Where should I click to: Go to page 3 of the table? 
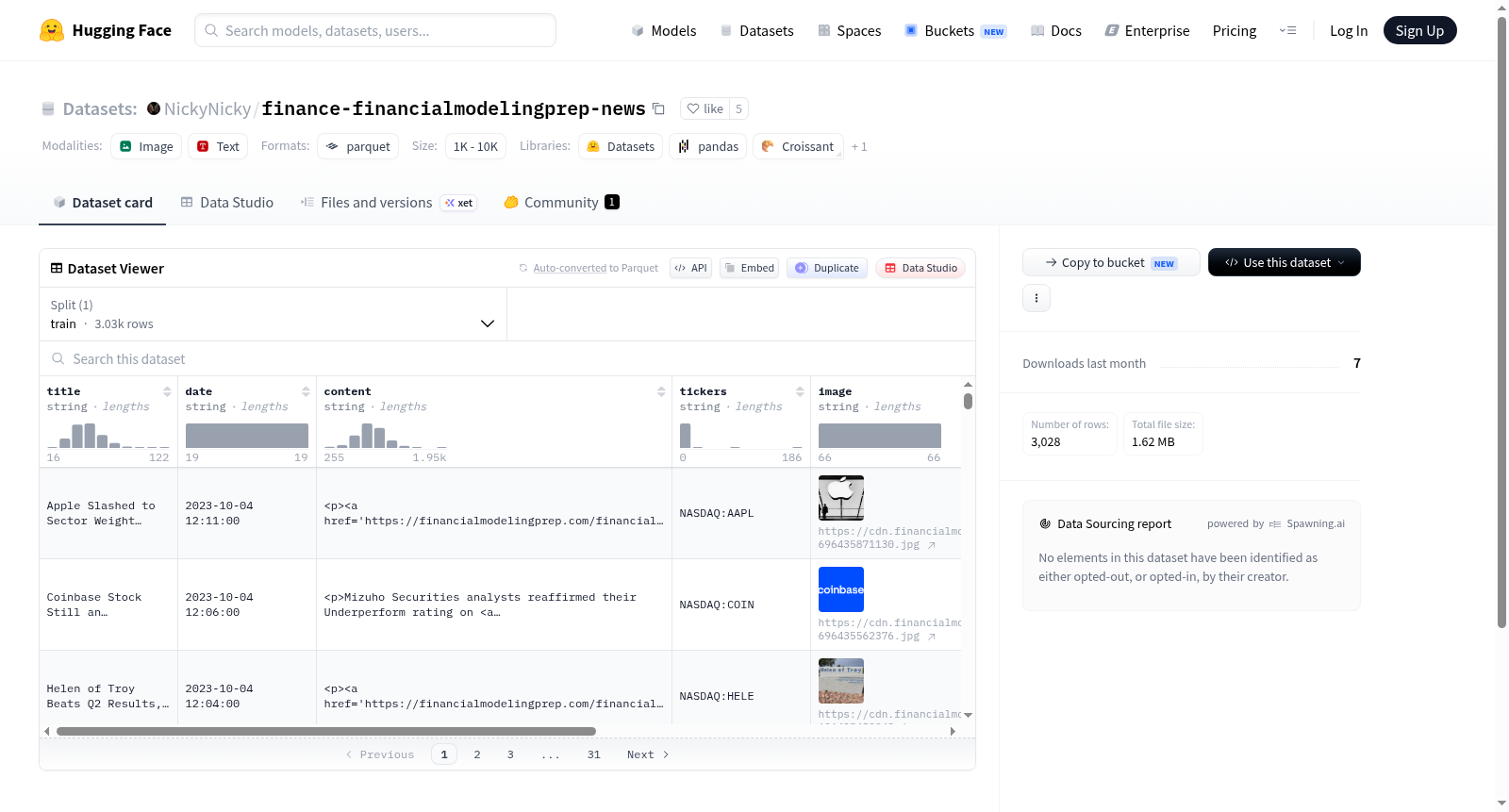[510, 754]
